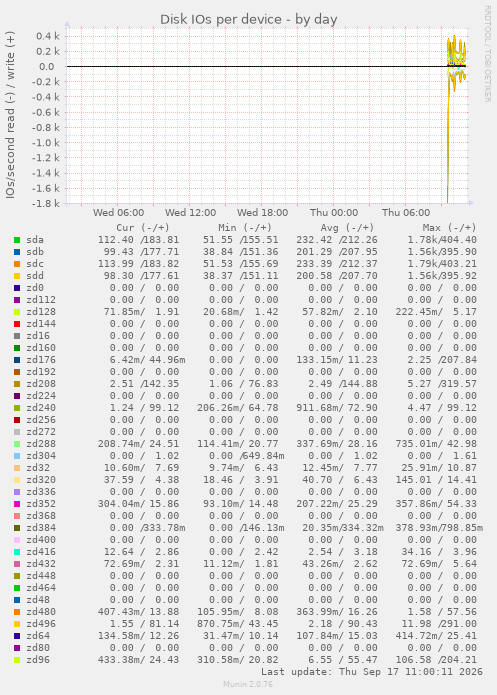This screenshot has height=695, width=497.
Task: Click zd208 max value '5.27 /319.57'
Action: pos(442,384)
